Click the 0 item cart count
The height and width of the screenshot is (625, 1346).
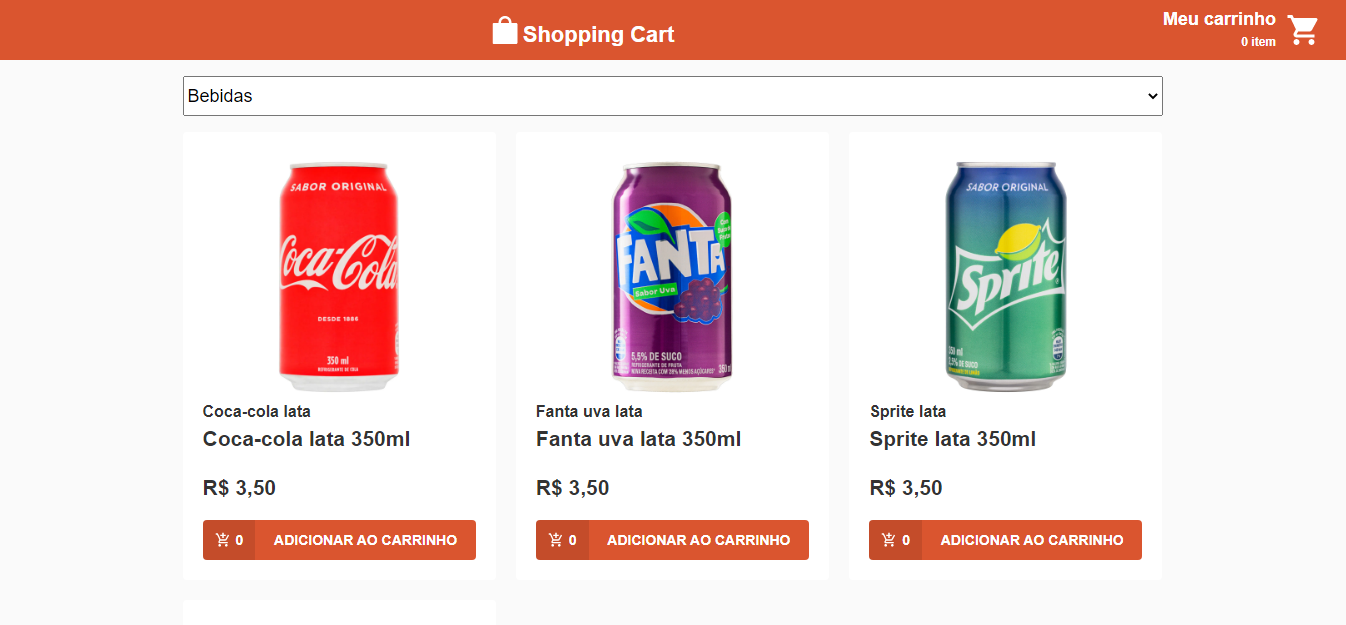(x=1258, y=42)
